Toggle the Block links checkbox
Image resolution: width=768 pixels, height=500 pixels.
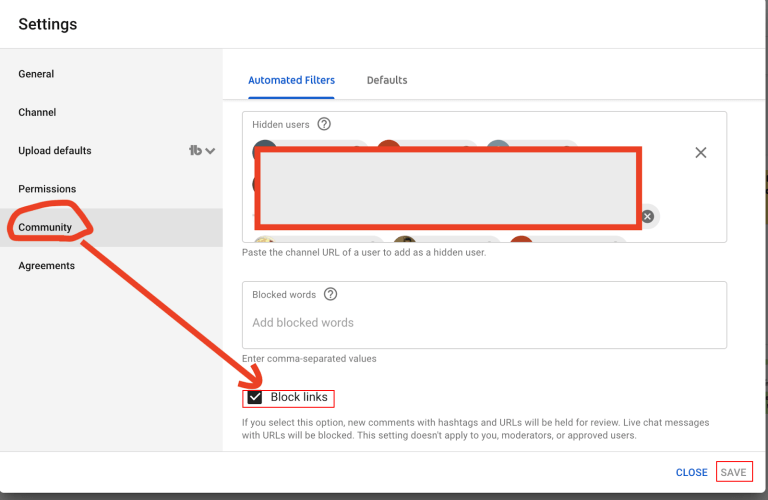[x=255, y=397]
